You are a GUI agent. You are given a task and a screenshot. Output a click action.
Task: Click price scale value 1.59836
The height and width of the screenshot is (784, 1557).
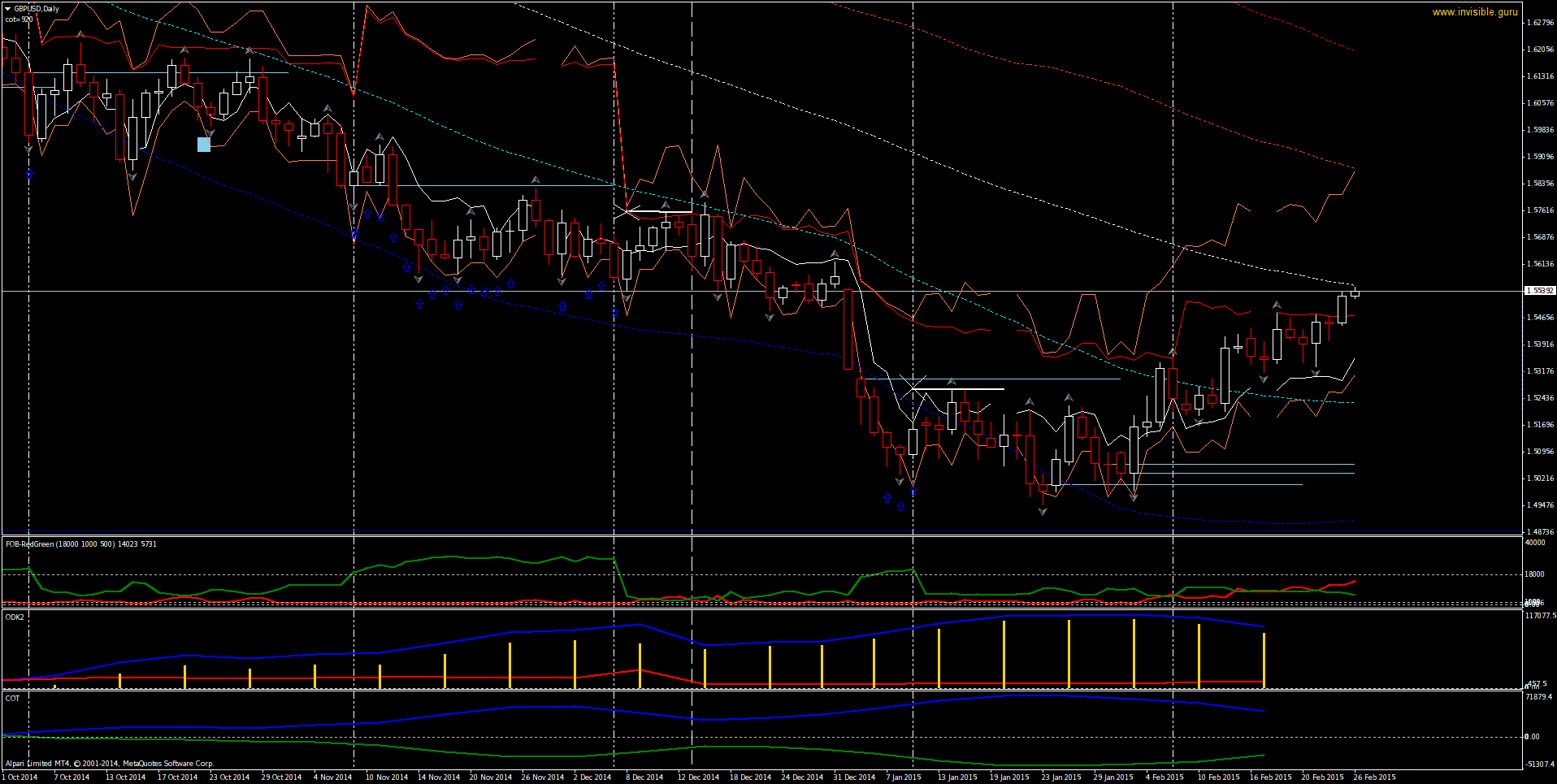pyautogui.click(x=1541, y=130)
